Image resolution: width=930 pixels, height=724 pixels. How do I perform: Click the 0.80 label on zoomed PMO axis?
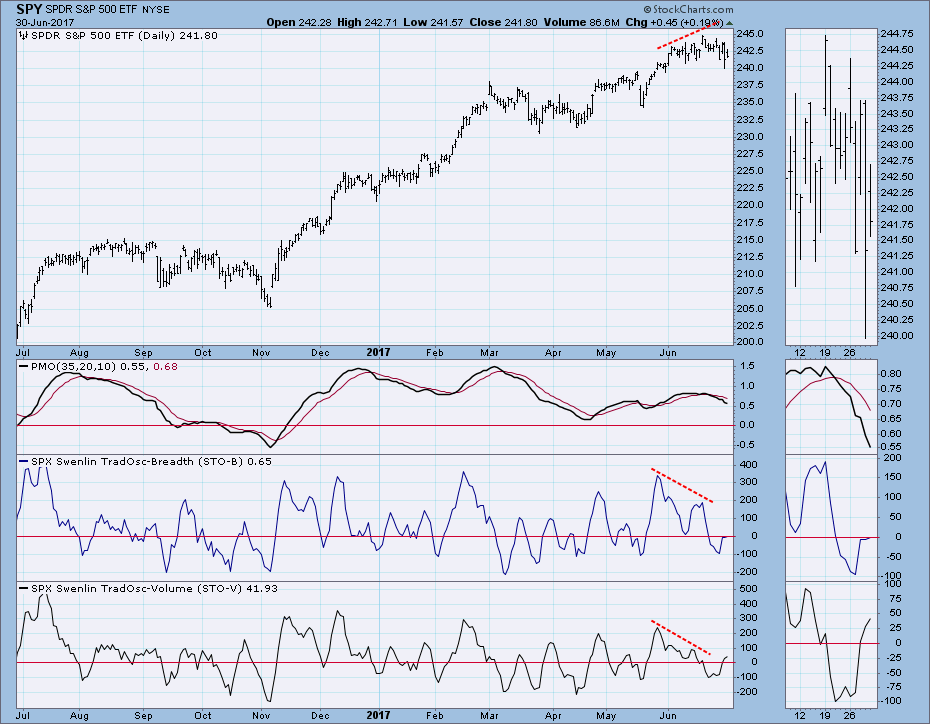[x=892, y=374]
